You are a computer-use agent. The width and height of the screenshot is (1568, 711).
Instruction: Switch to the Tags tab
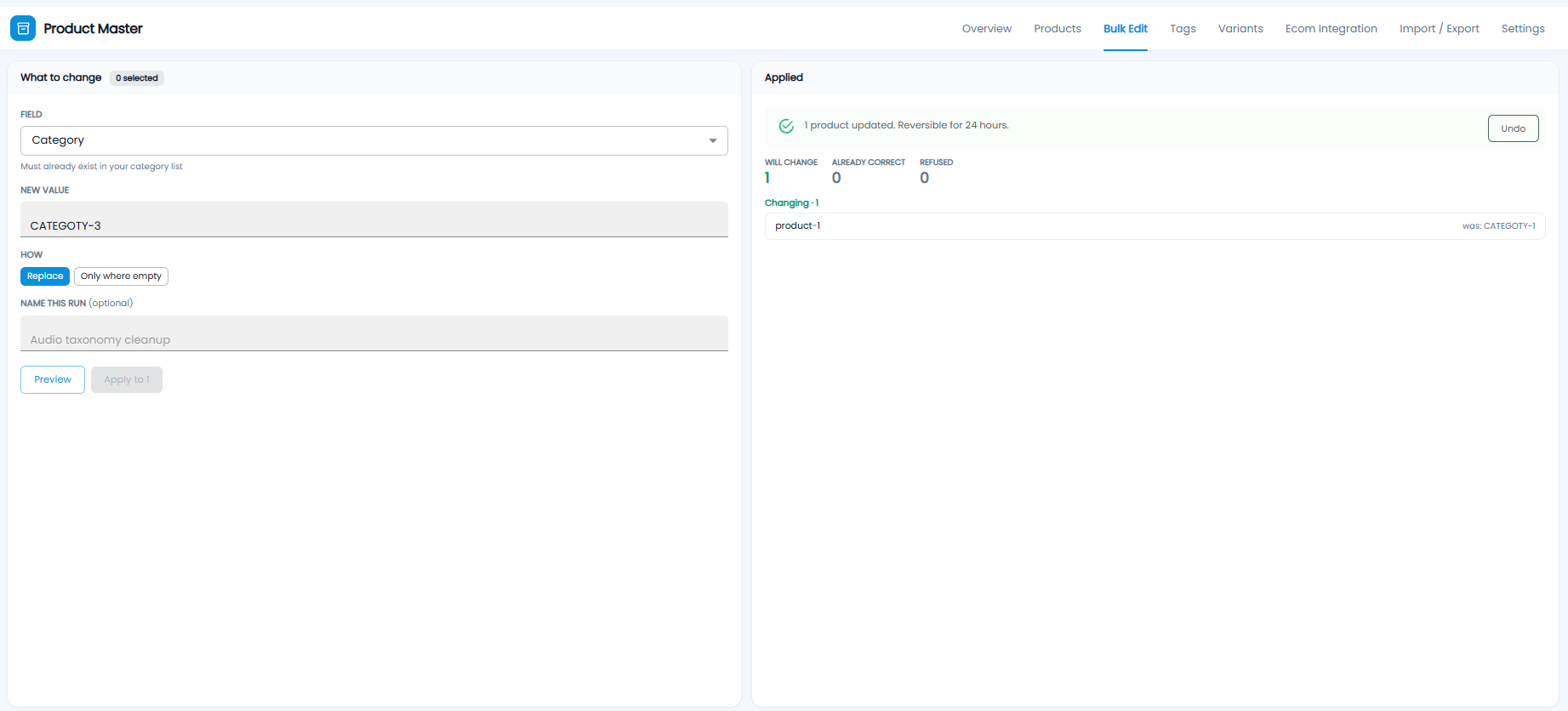(x=1183, y=28)
